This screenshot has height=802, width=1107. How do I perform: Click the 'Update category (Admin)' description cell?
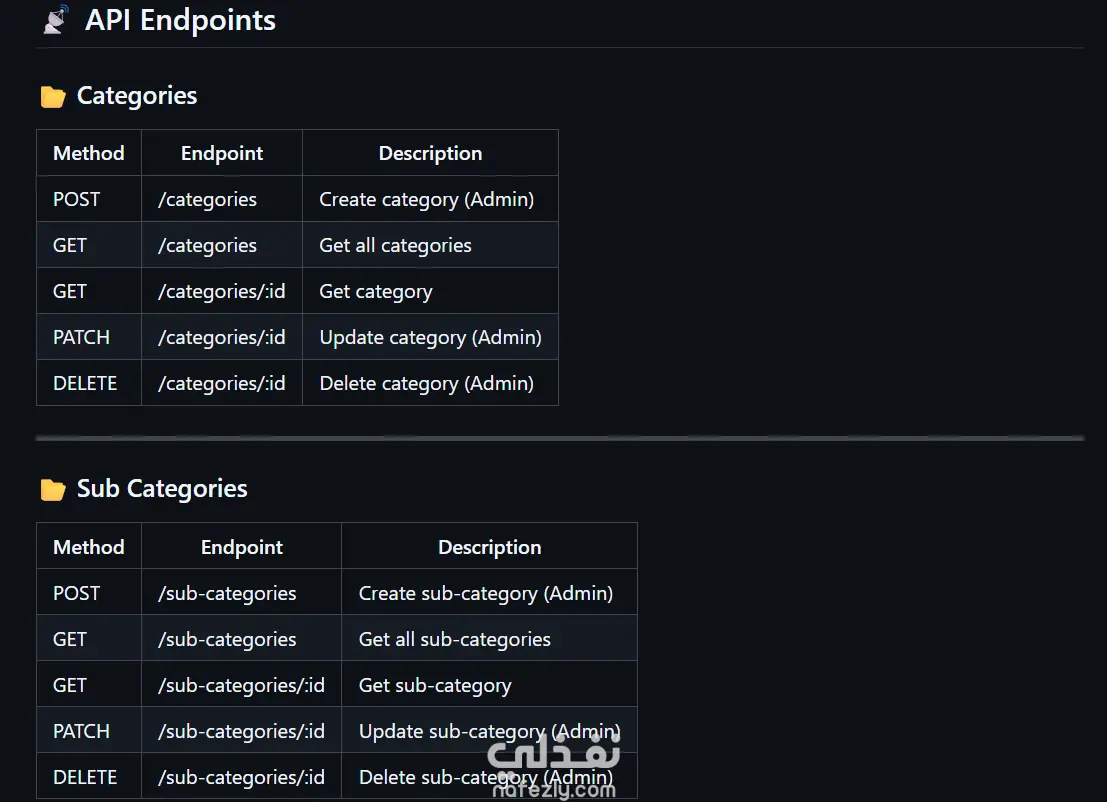(x=430, y=337)
